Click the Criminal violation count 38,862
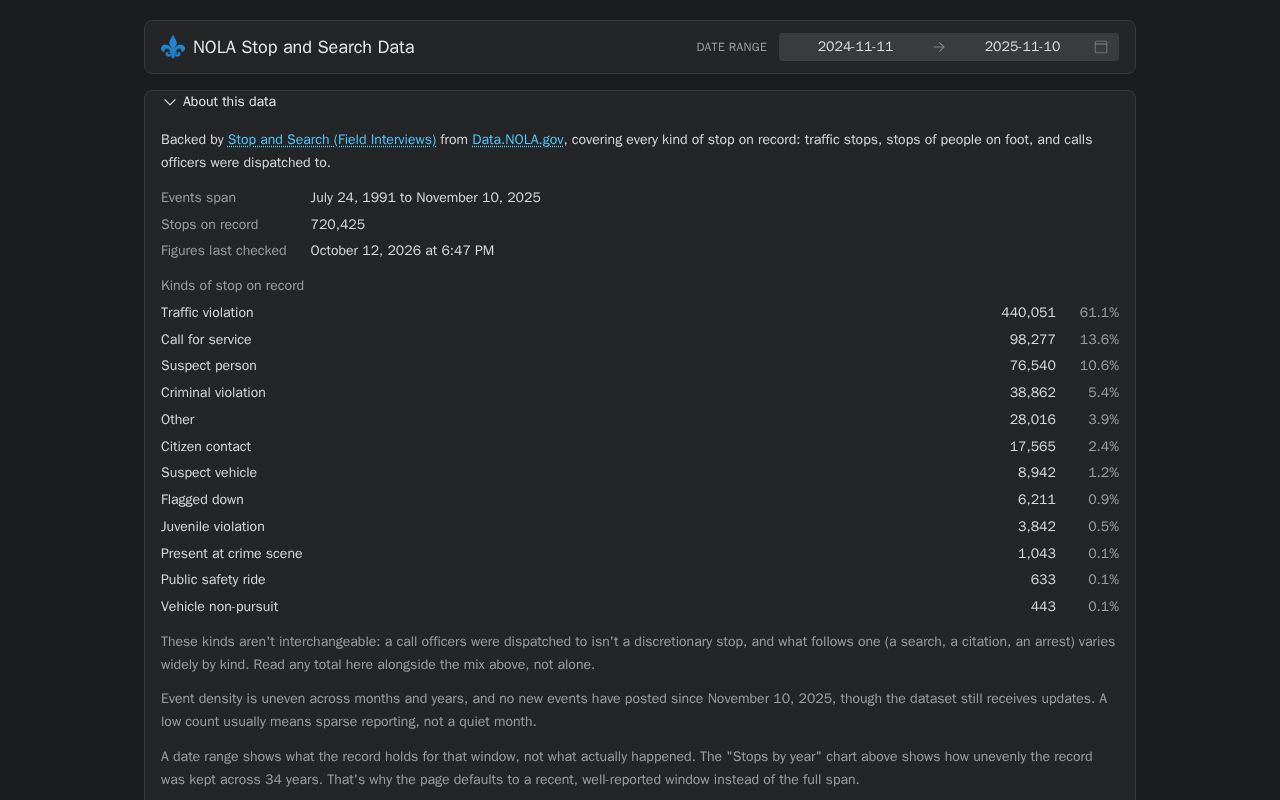The height and width of the screenshot is (800, 1280). (1033, 393)
